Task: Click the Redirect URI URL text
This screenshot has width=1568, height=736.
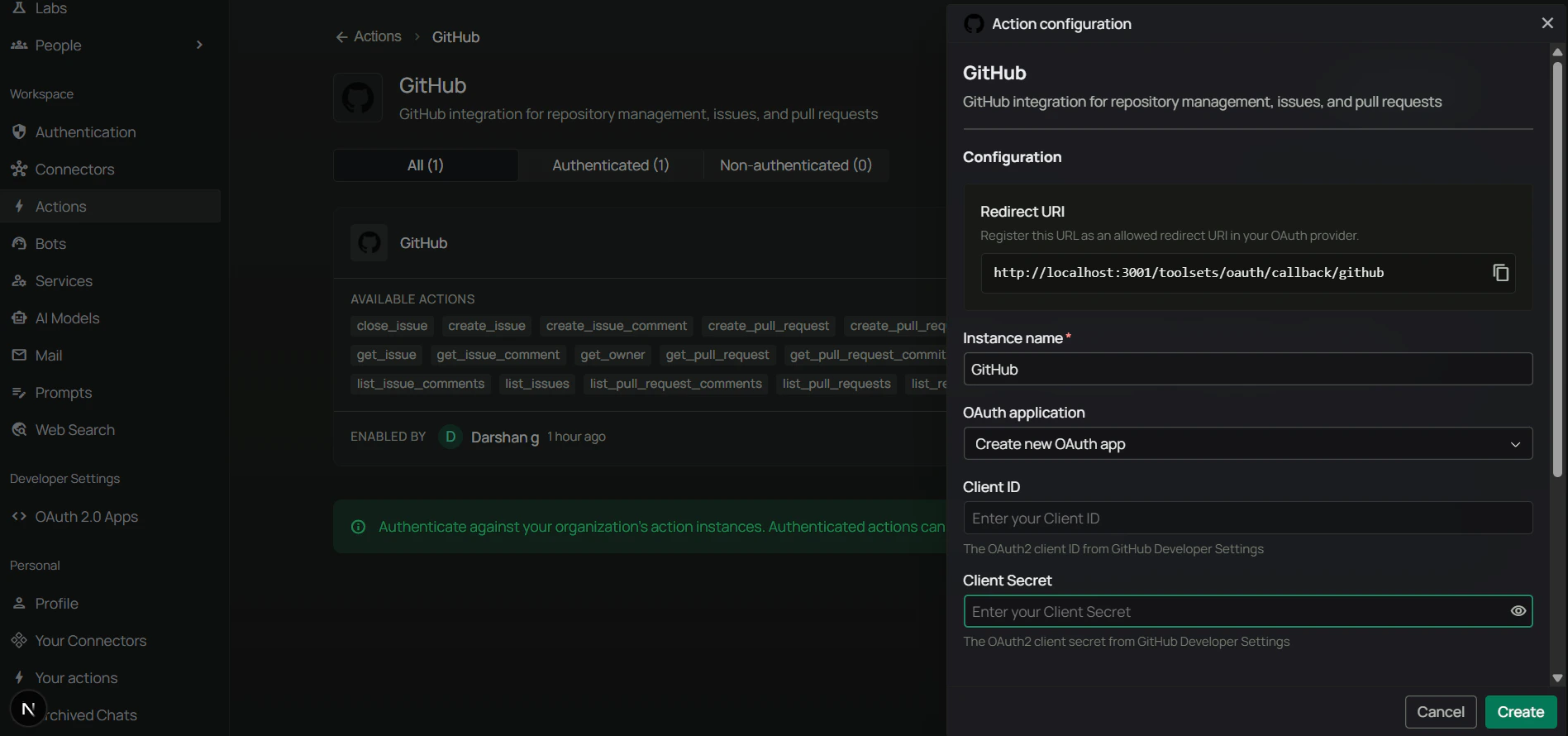Action: tap(1188, 273)
